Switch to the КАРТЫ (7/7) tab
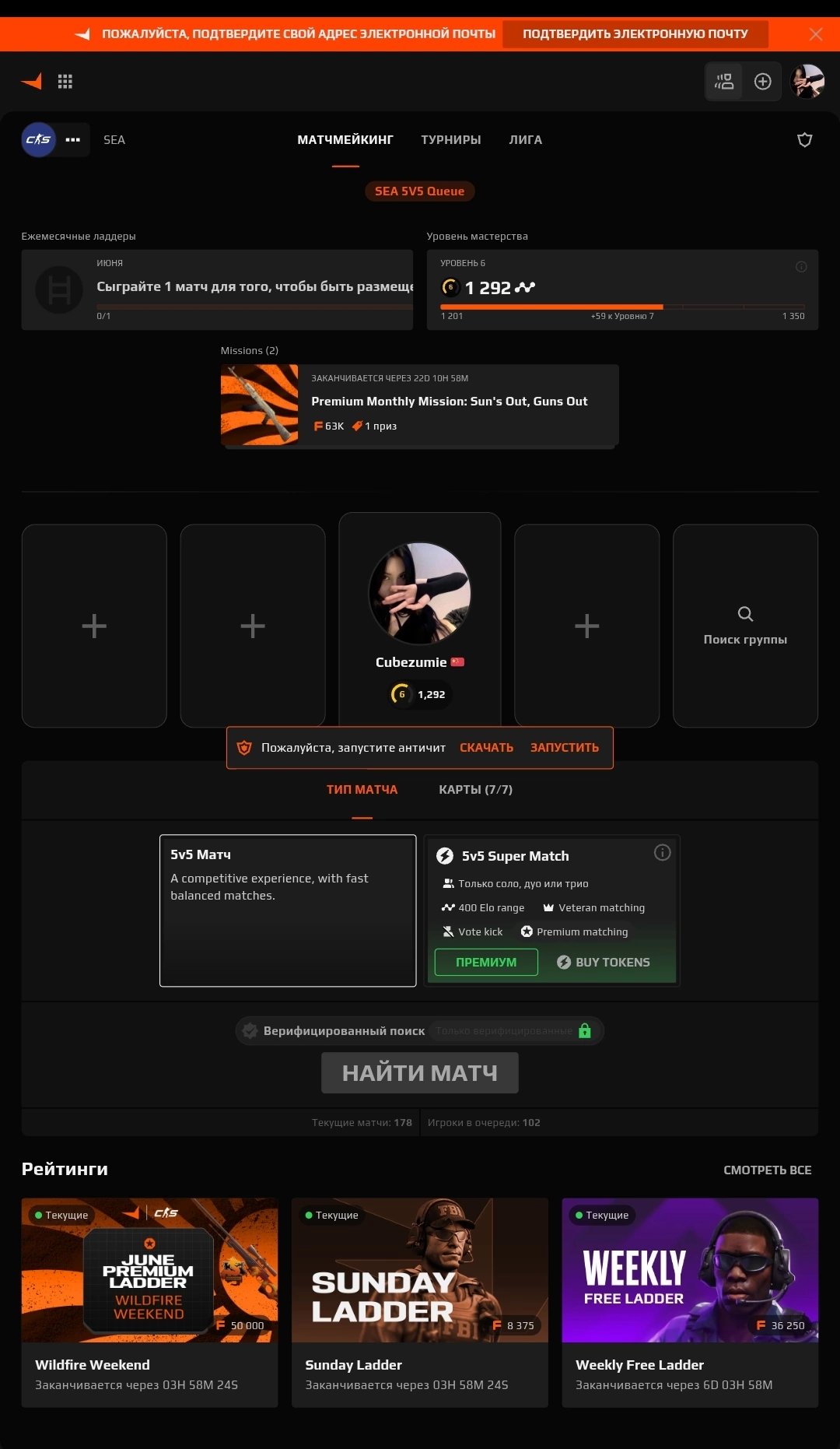The height and width of the screenshot is (1449, 840). pos(475,790)
